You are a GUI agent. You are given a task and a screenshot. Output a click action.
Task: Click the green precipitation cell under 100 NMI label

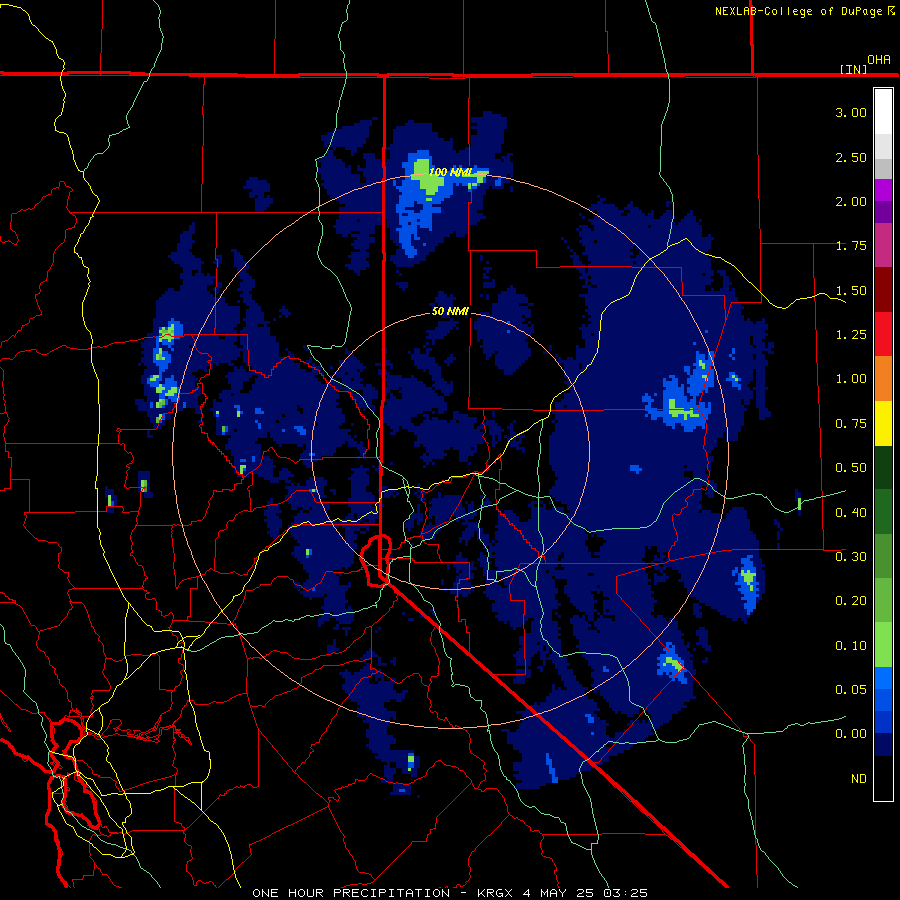pos(428,181)
